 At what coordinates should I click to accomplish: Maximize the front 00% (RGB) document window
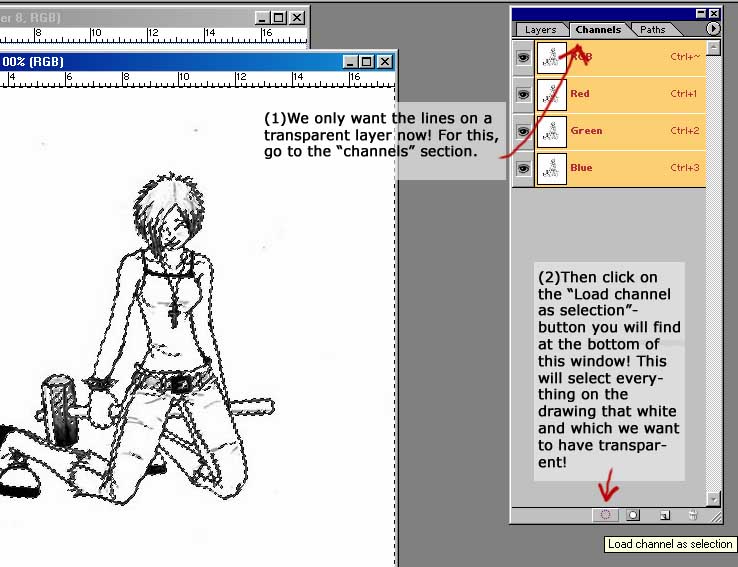click(367, 62)
